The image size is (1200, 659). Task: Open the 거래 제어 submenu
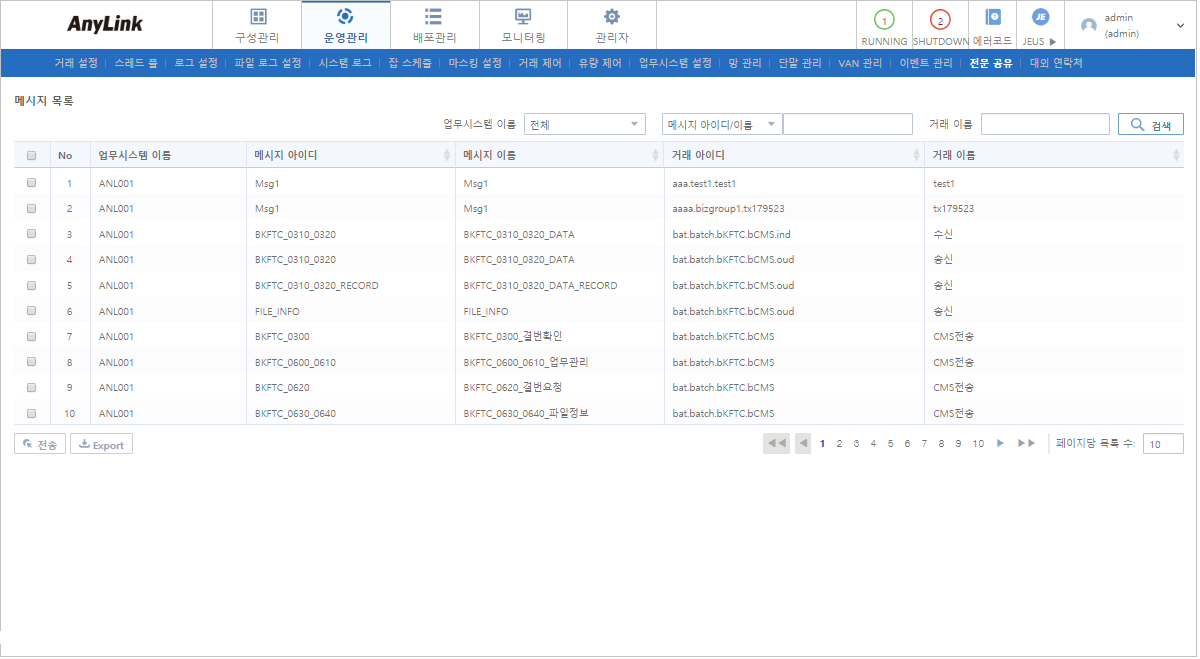click(540, 63)
